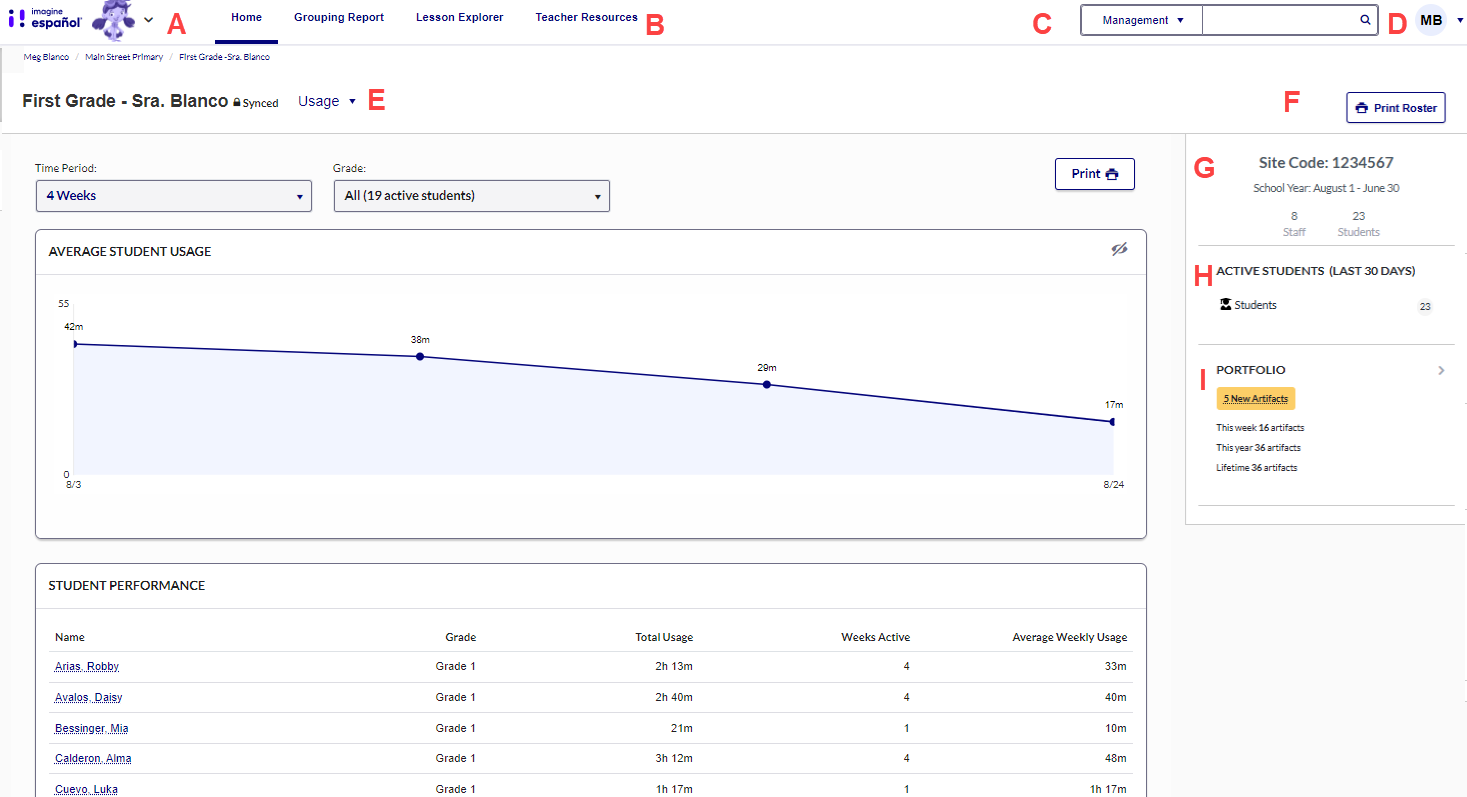Switch to the Grouping Report tab

(x=339, y=18)
